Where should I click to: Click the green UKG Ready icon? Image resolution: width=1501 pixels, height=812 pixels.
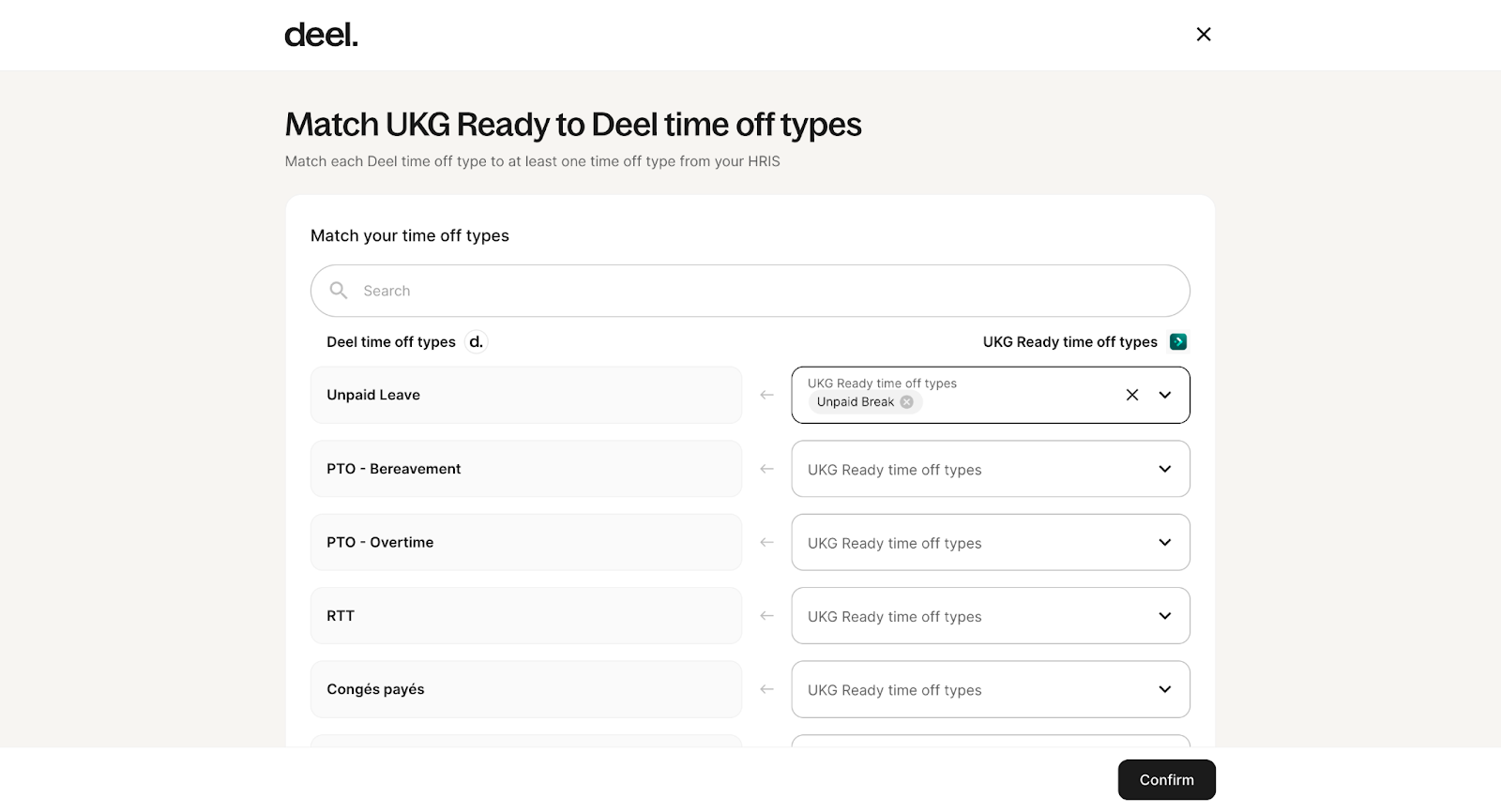pyautogui.click(x=1178, y=342)
